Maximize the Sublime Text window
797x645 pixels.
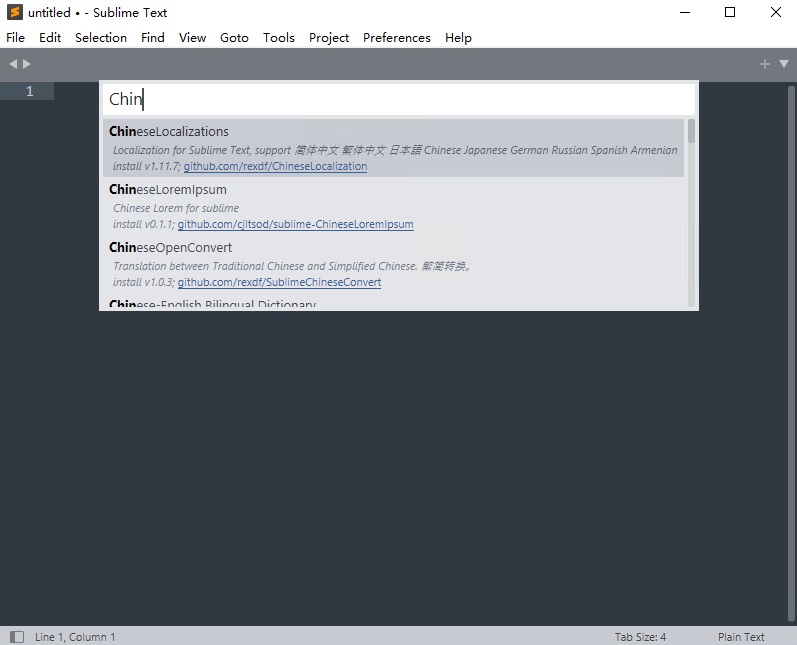tap(730, 12)
